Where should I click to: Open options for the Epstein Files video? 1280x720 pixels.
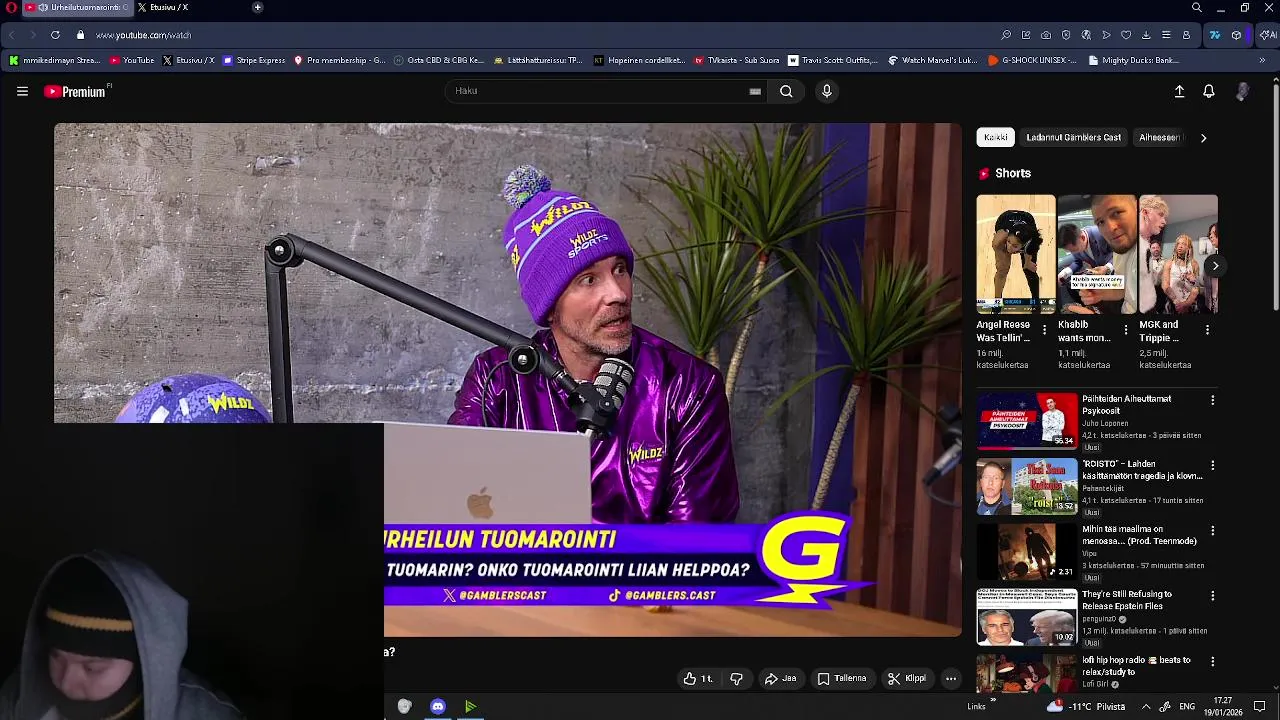tap(1212, 596)
